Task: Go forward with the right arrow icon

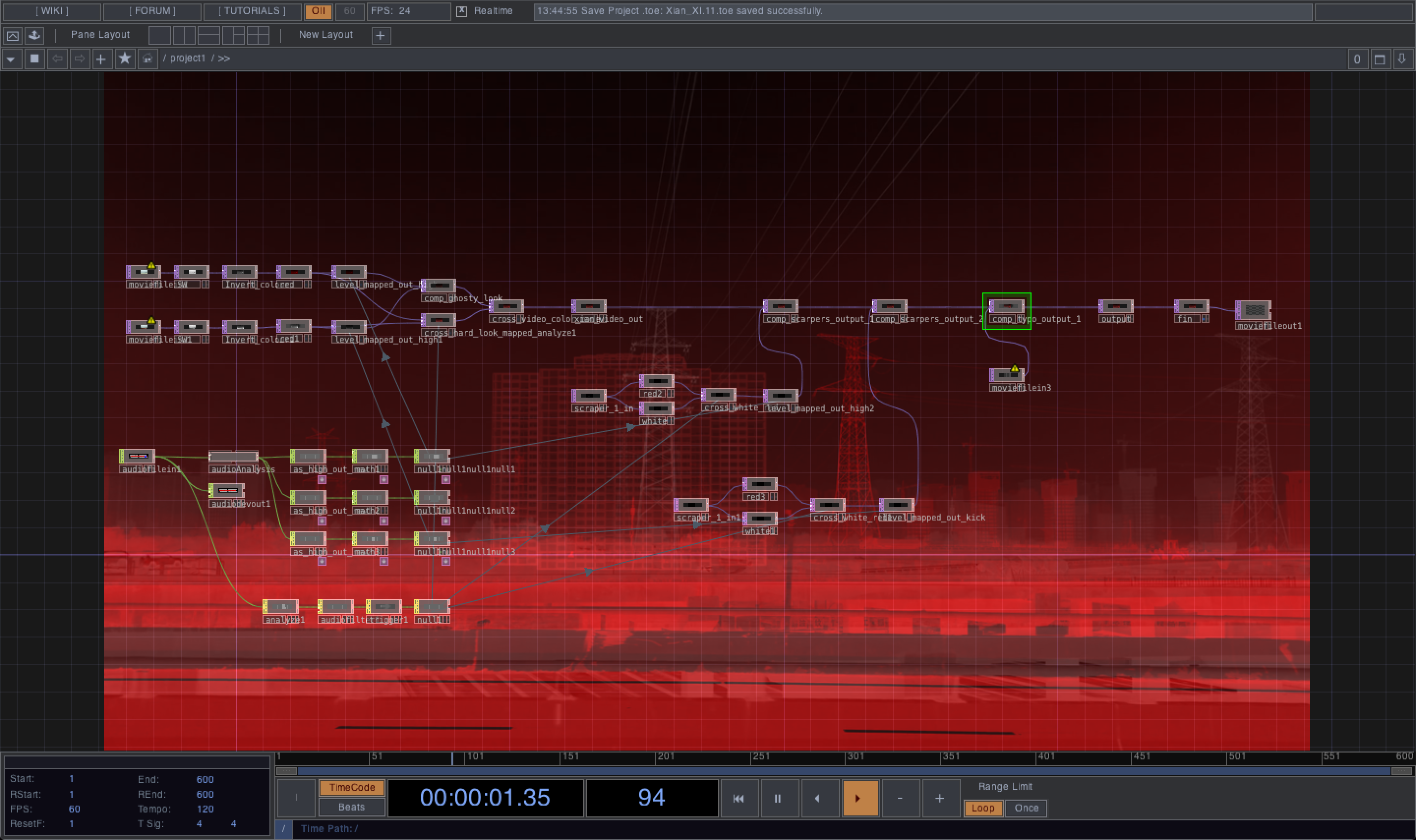Action: tap(79, 59)
